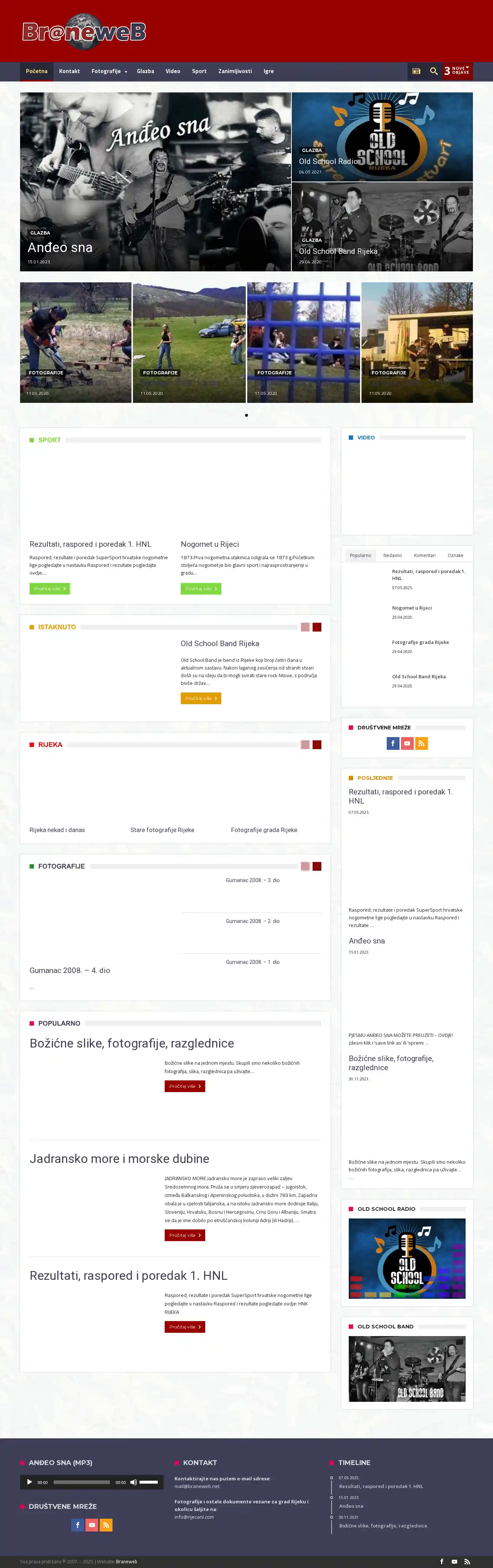This screenshot has width=493, height=1568.
Task: Go to next slide in Istaknuto section
Action: tap(317, 627)
